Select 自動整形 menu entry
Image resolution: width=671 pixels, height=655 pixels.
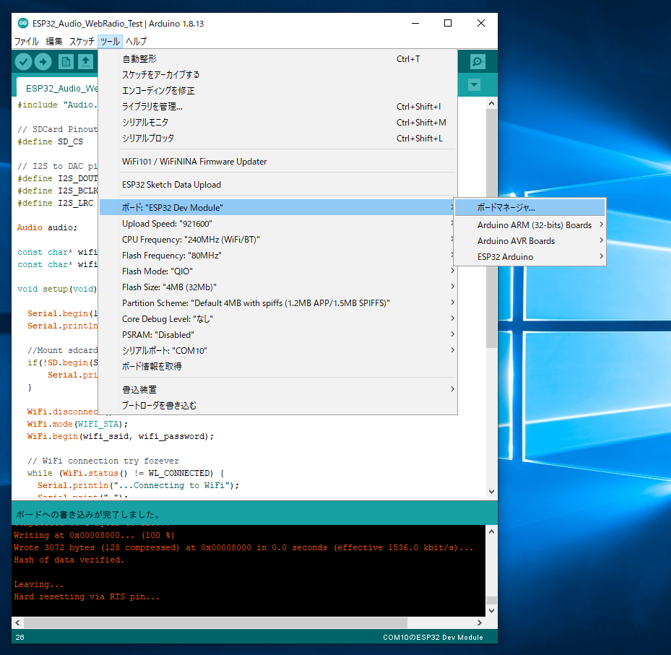[278, 59]
